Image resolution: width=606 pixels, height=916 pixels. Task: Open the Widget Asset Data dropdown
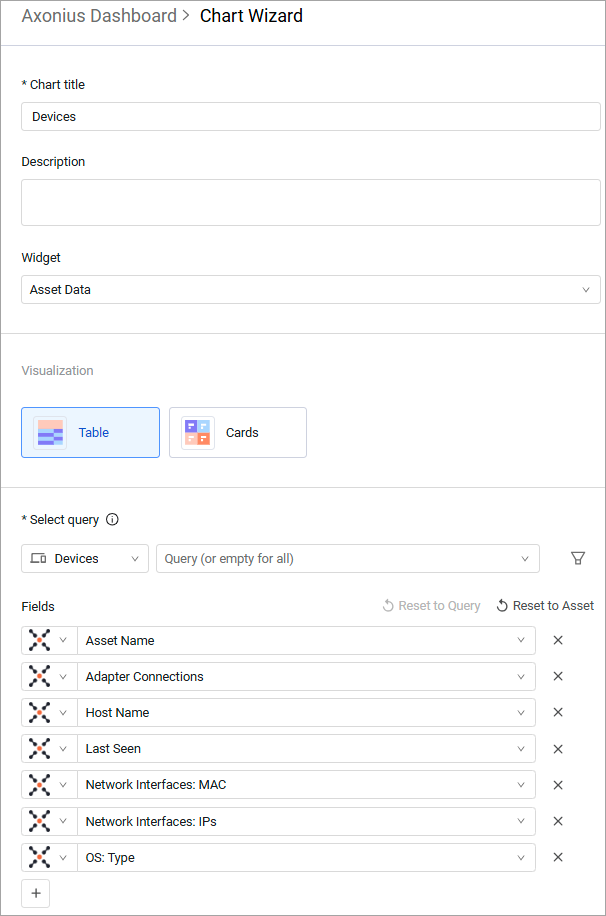[311, 290]
